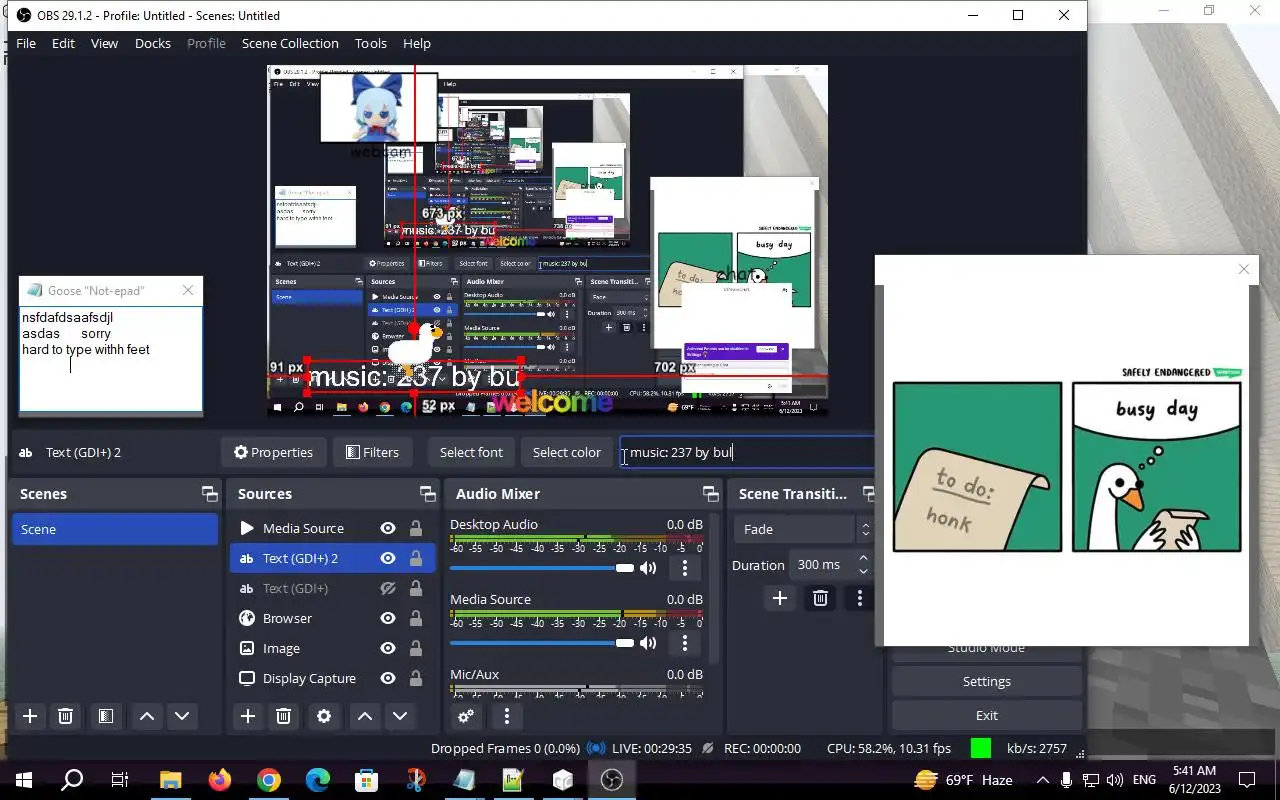Open the Media Source three-dot options menu
This screenshot has width=1280, height=800.
685,643
